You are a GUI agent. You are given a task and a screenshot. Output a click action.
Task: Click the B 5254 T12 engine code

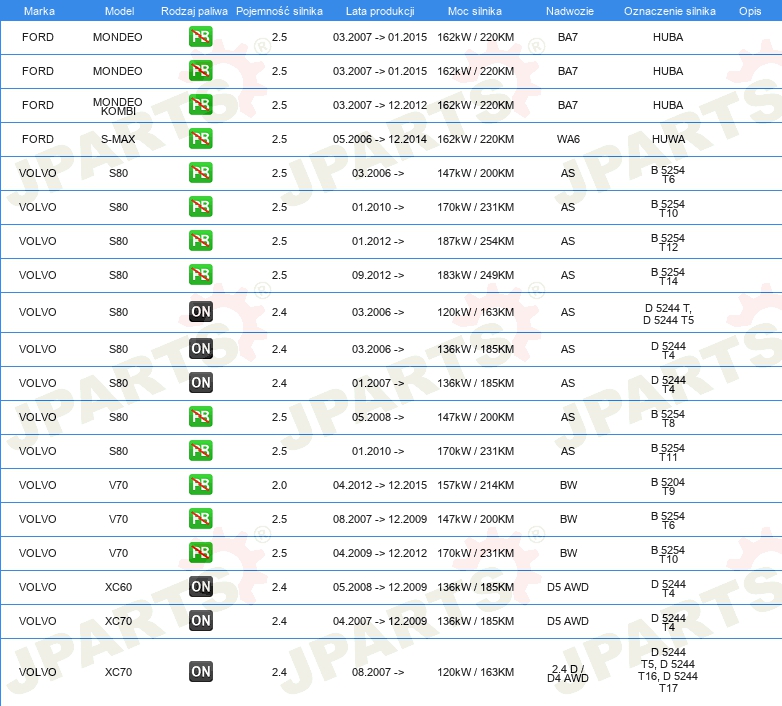click(668, 242)
